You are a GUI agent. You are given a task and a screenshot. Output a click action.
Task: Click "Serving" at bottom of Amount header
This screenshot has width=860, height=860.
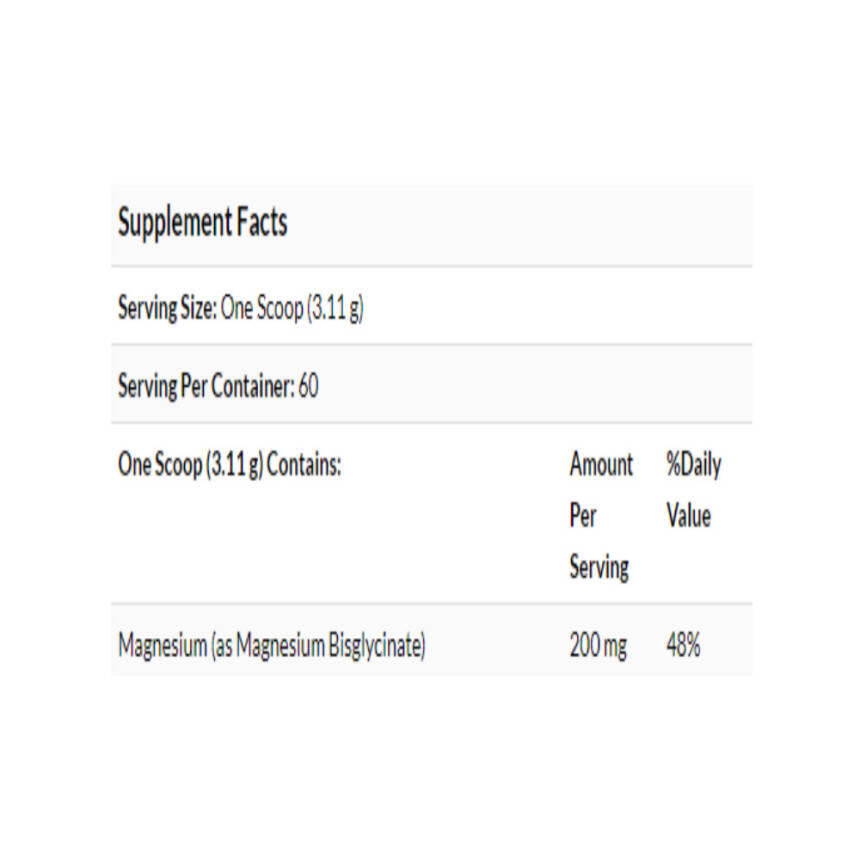click(599, 568)
